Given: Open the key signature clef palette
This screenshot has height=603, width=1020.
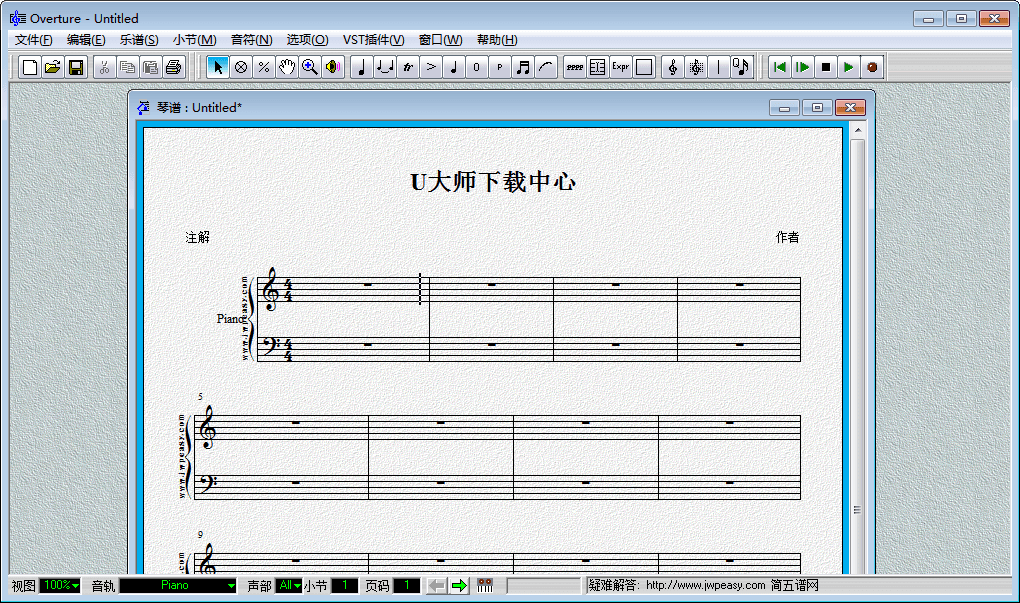Looking at the screenshot, I should click(696, 67).
